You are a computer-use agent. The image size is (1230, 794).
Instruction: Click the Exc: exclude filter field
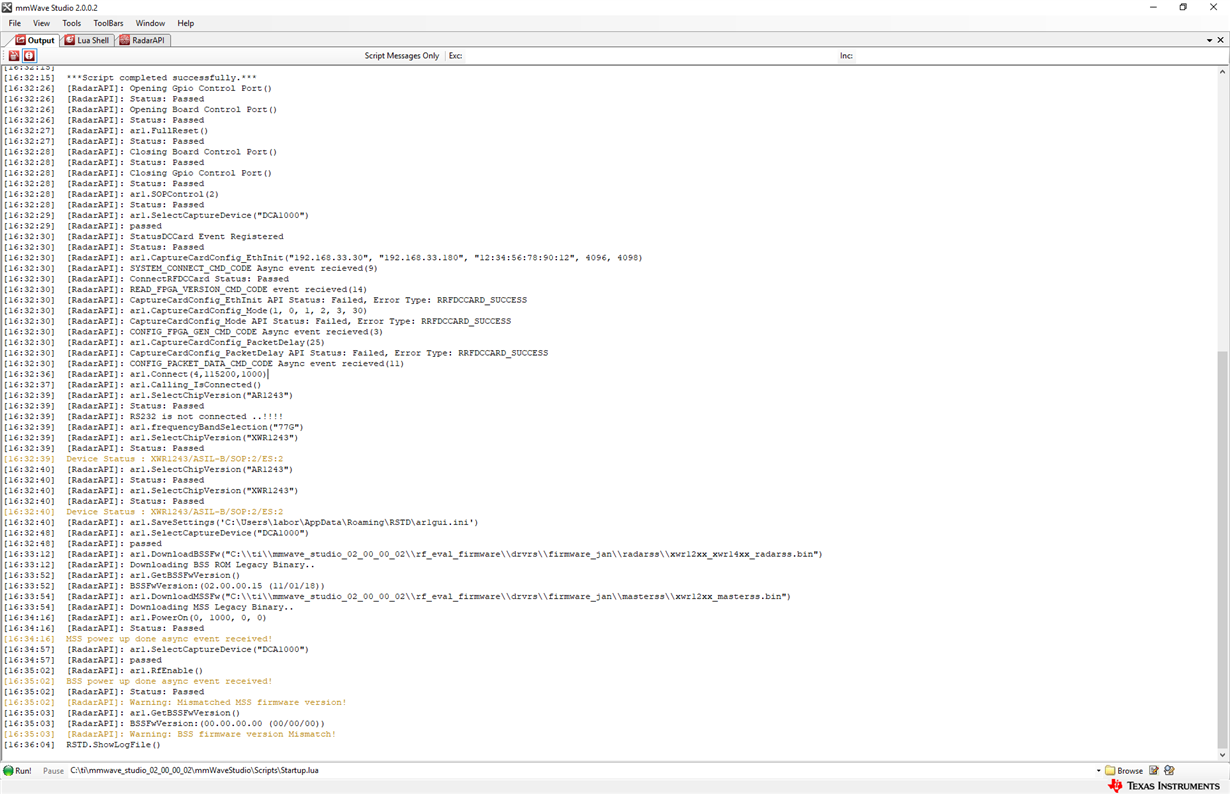coord(650,56)
